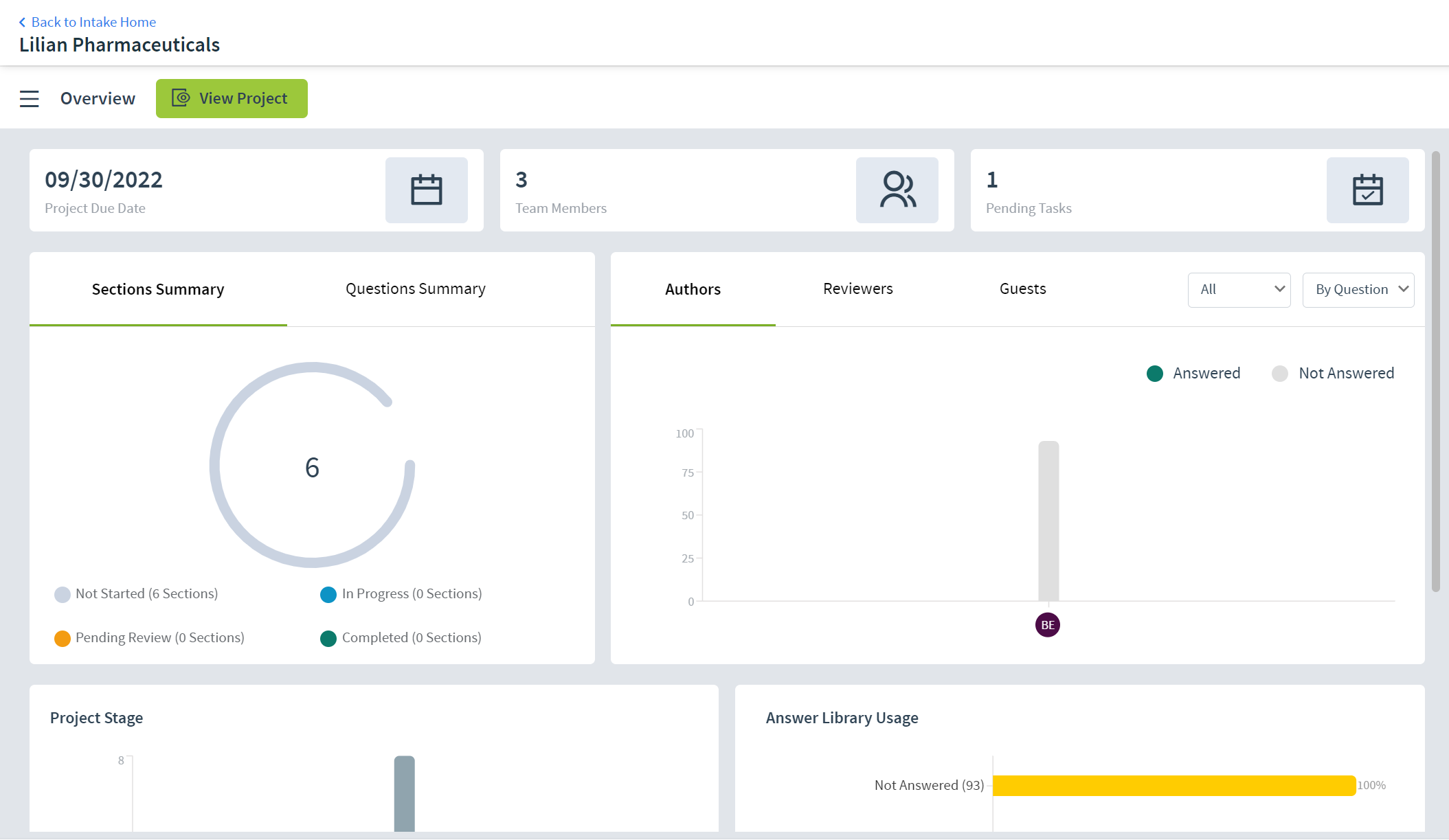Screen dimensions: 1449x840
Task: Click the yellow Not Answered (93) bar
Action: click(1174, 786)
